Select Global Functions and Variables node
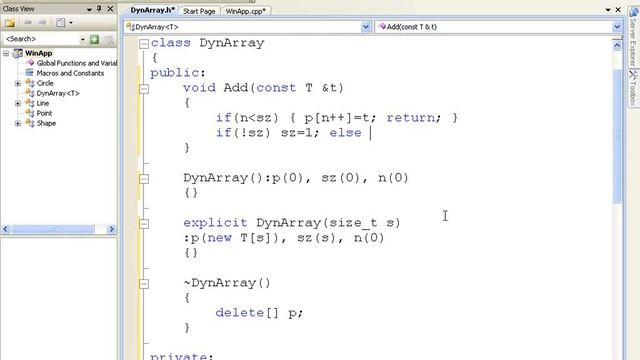 click(77, 63)
